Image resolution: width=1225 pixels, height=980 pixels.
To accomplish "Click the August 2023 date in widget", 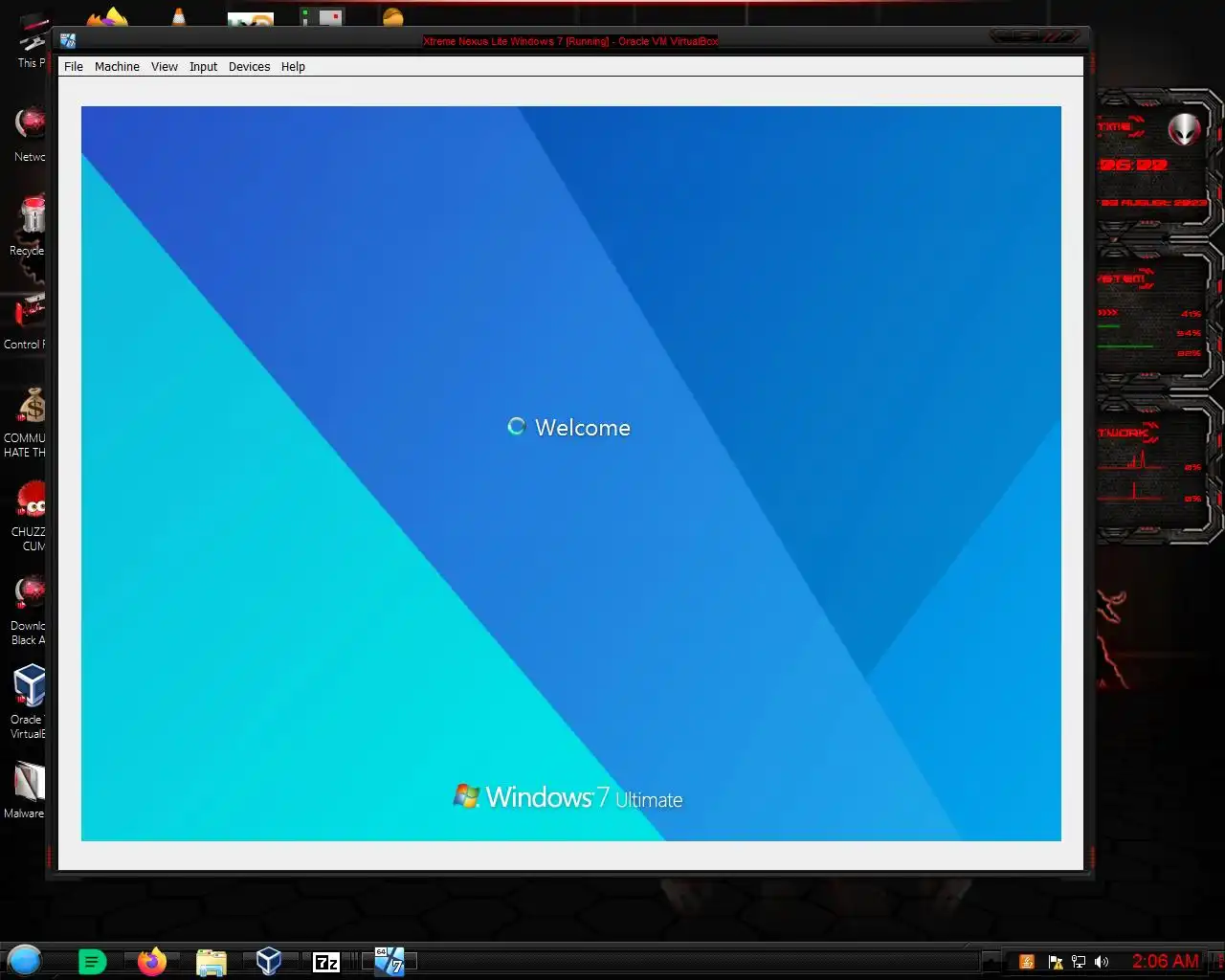I will point(1153,203).
